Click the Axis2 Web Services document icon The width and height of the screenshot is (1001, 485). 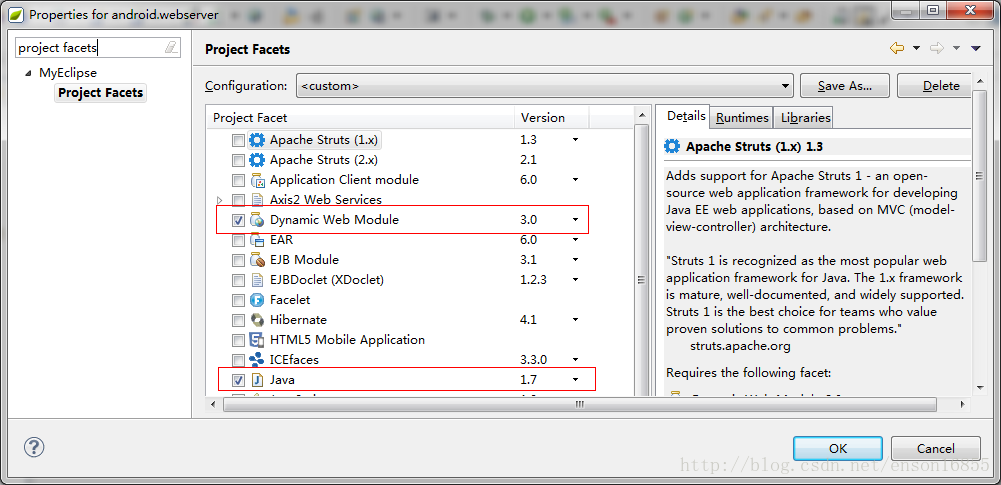[x=257, y=200]
